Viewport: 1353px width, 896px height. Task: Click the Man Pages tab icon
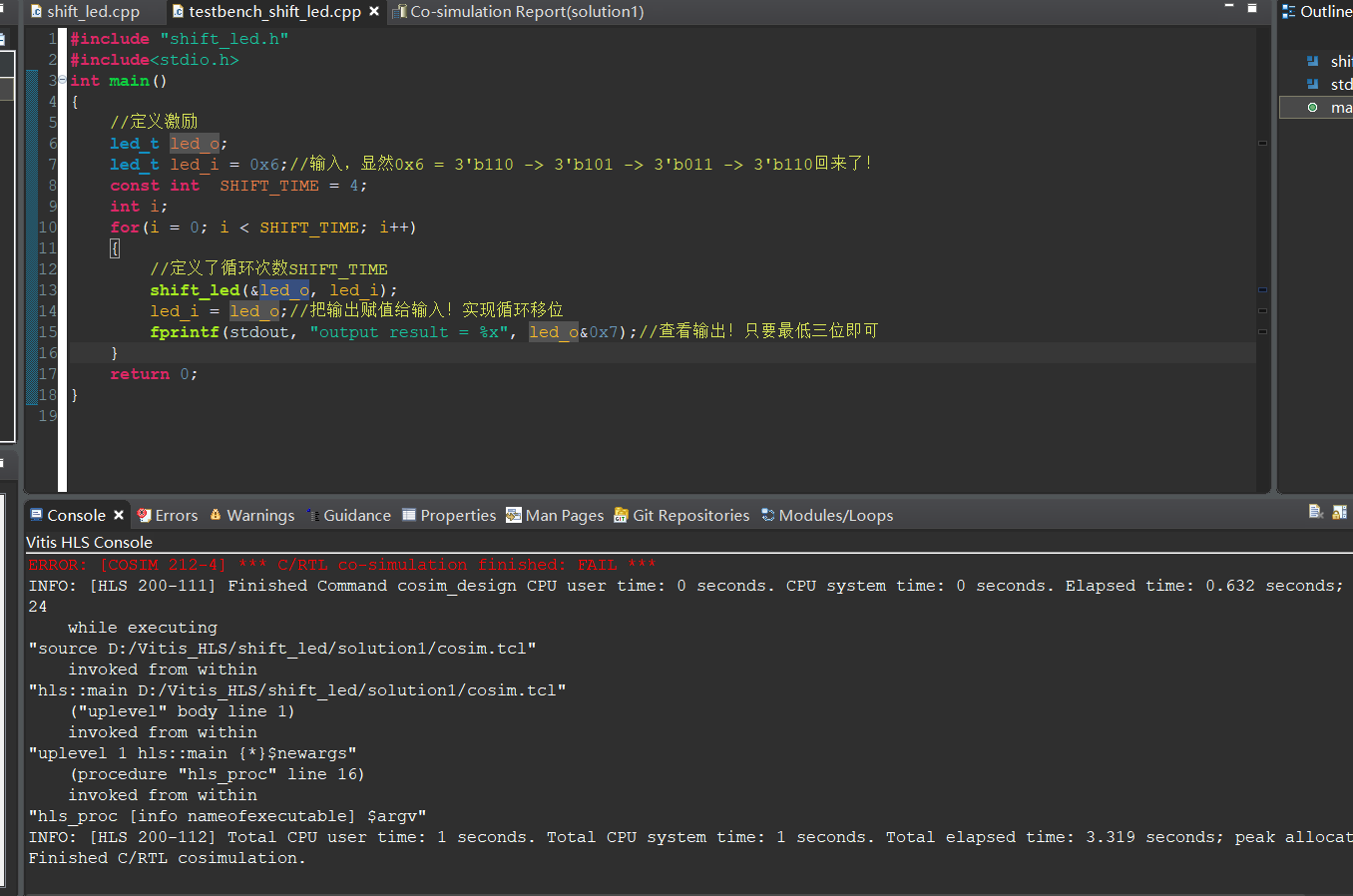point(513,515)
